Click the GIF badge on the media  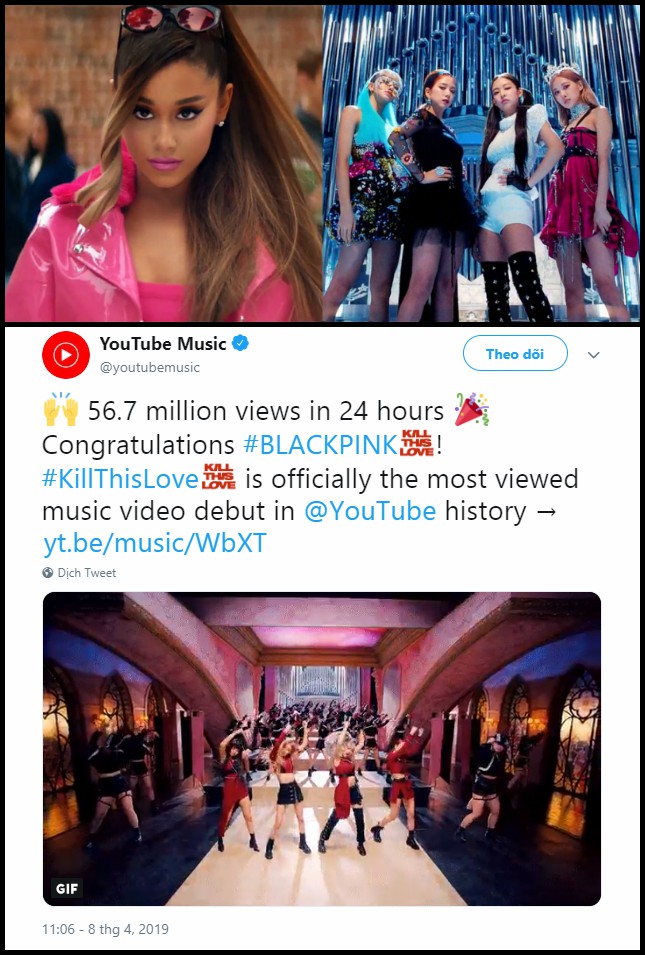point(66,889)
